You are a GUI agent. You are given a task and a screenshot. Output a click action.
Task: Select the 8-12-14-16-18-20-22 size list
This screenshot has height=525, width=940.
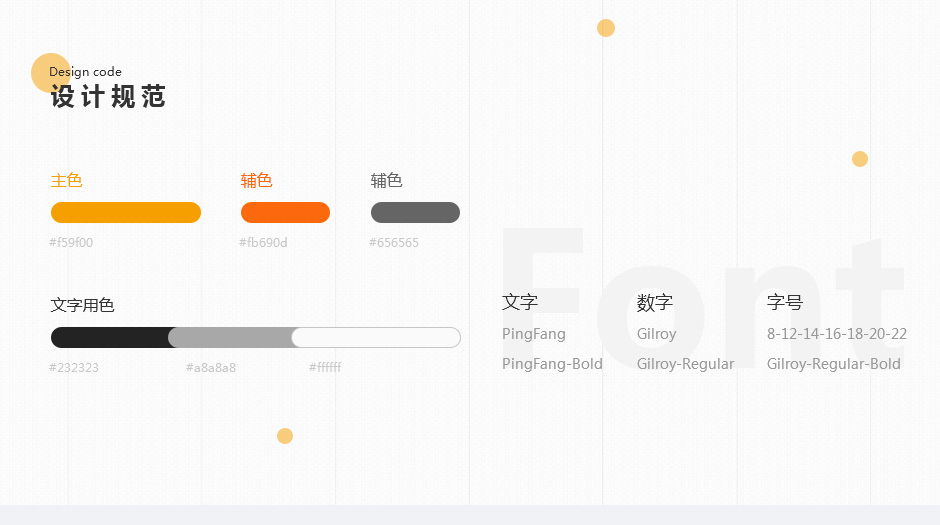[x=837, y=334]
